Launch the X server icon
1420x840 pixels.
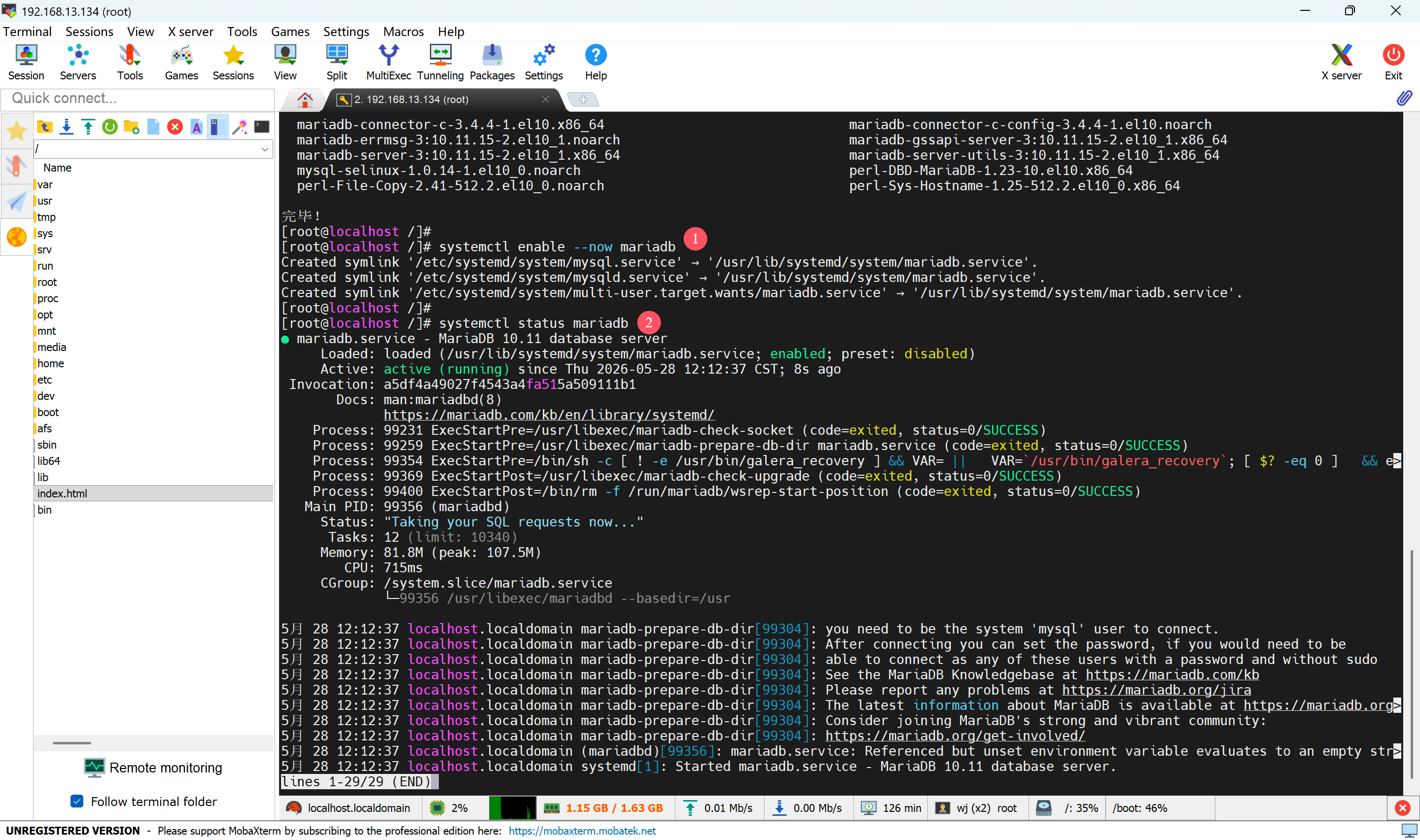click(x=1341, y=62)
